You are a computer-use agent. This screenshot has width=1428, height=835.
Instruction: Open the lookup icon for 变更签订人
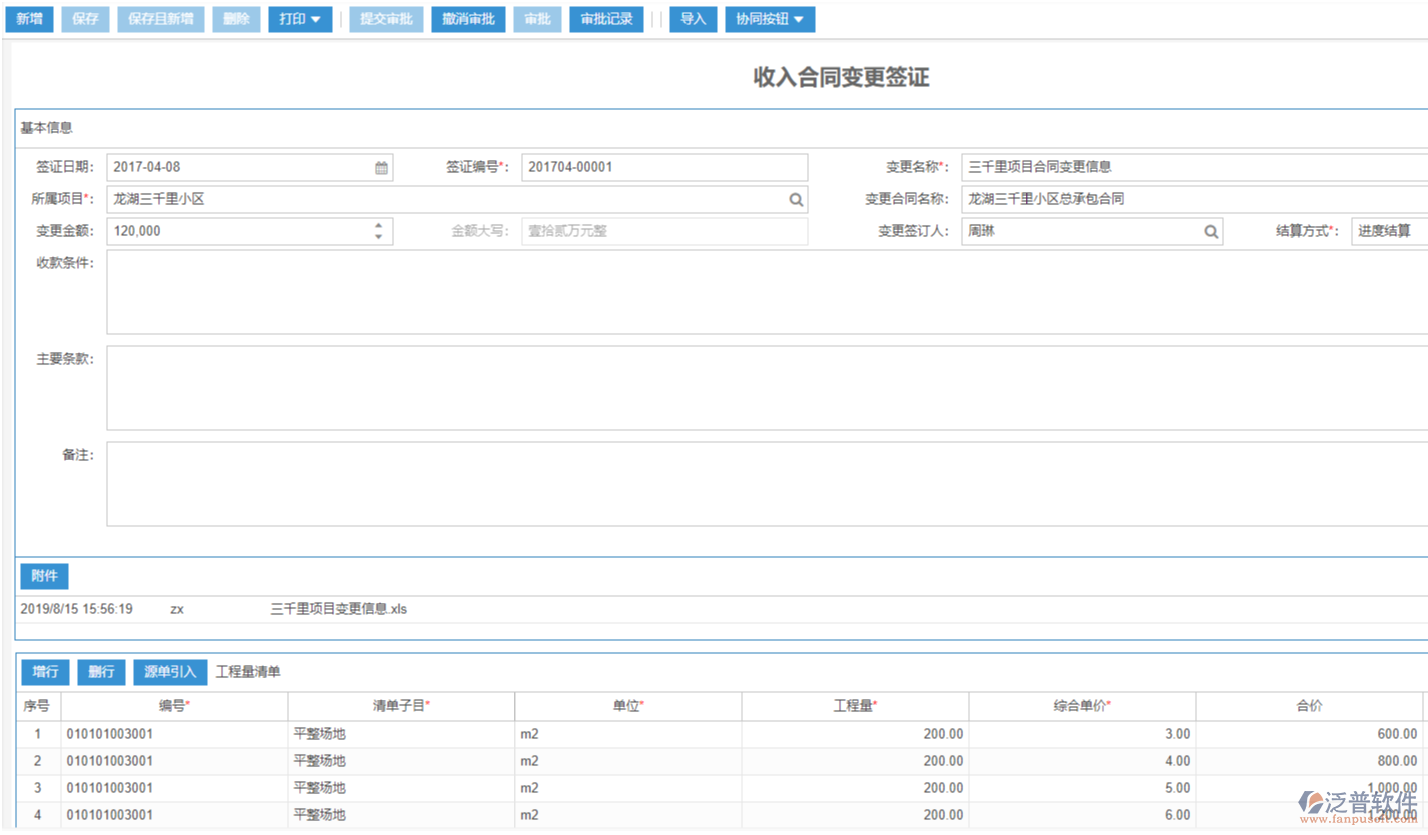(x=1211, y=231)
